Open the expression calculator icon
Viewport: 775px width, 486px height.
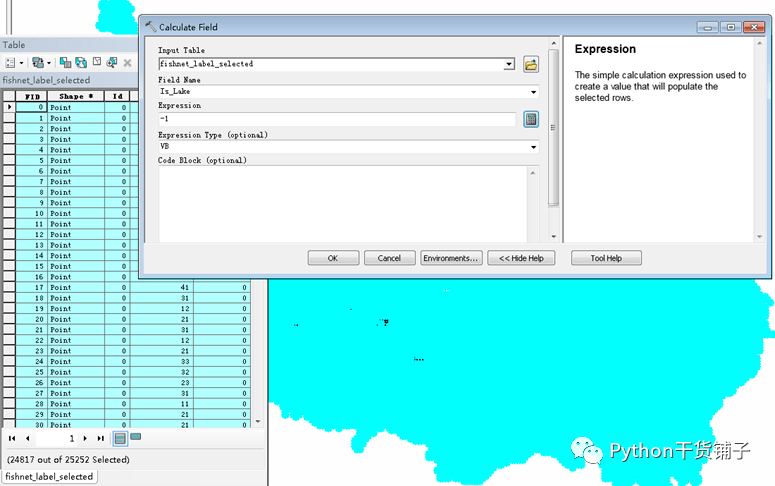(x=531, y=119)
